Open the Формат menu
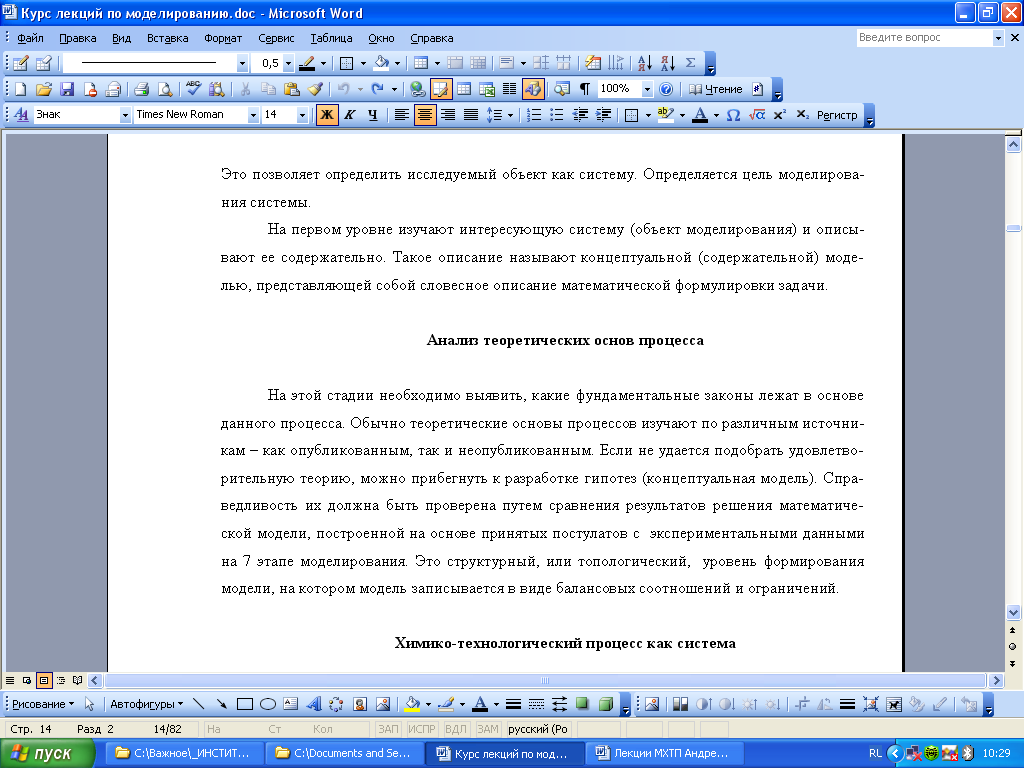The width and height of the screenshot is (1024, 768). (223, 38)
